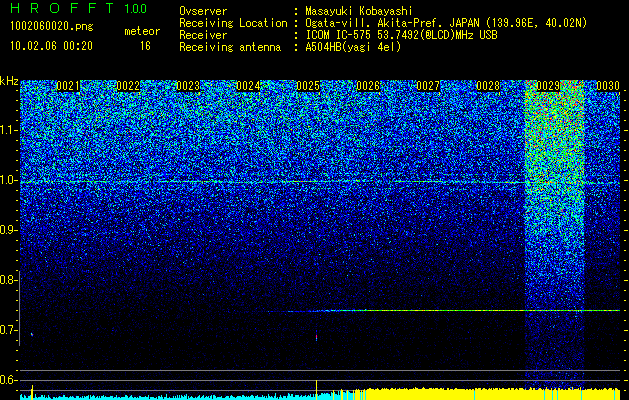Viewport: 629px width, 400px height.
Task: Click the meteor count value 16
Action: coord(145,46)
